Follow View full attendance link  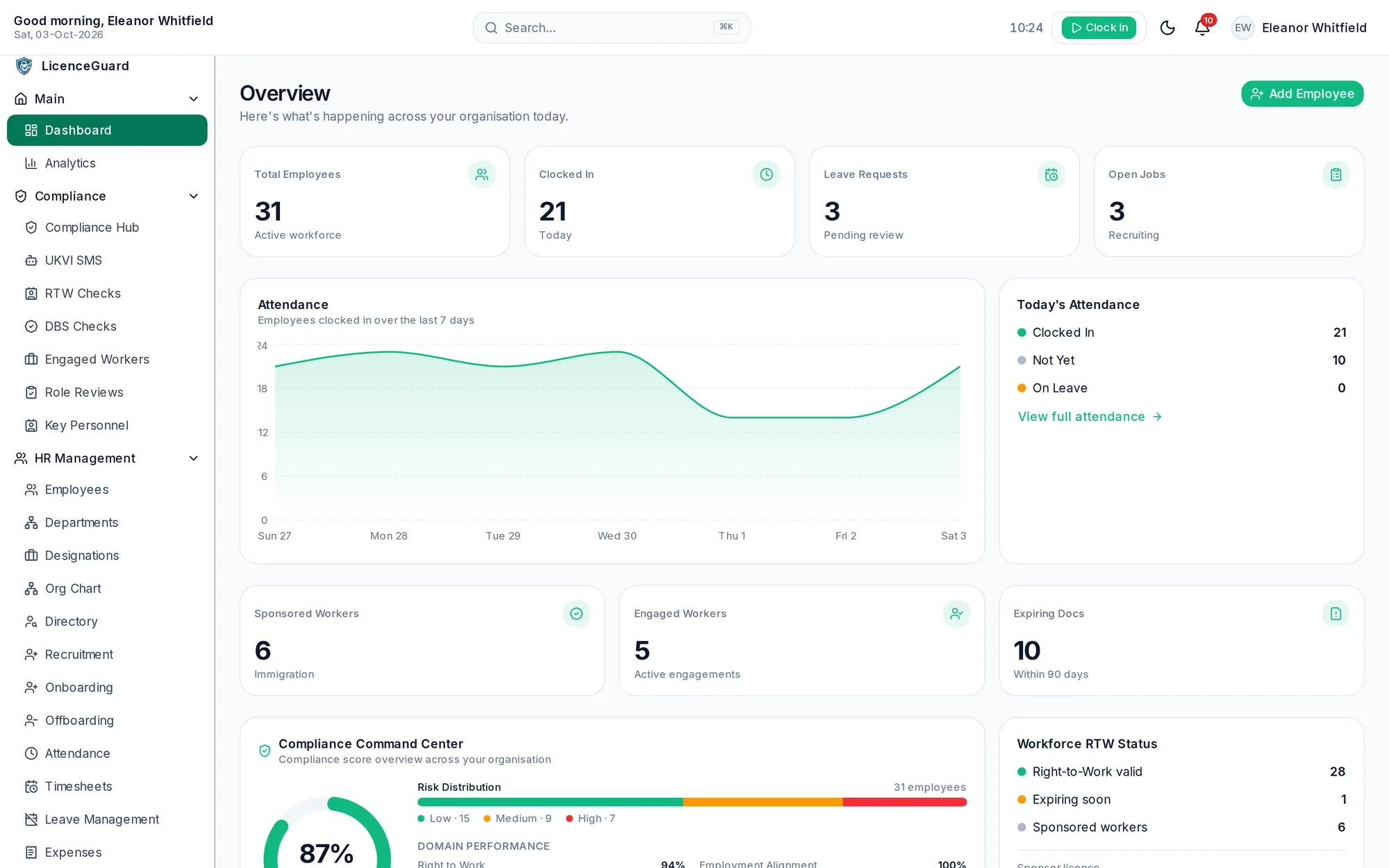tap(1090, 417)
